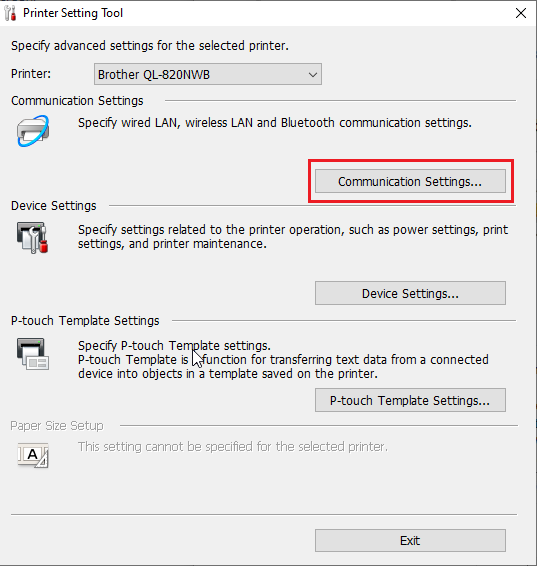537x566 pixels.
Task: Click the greyed Paper Size Setup heading
Action: [57, 426]
